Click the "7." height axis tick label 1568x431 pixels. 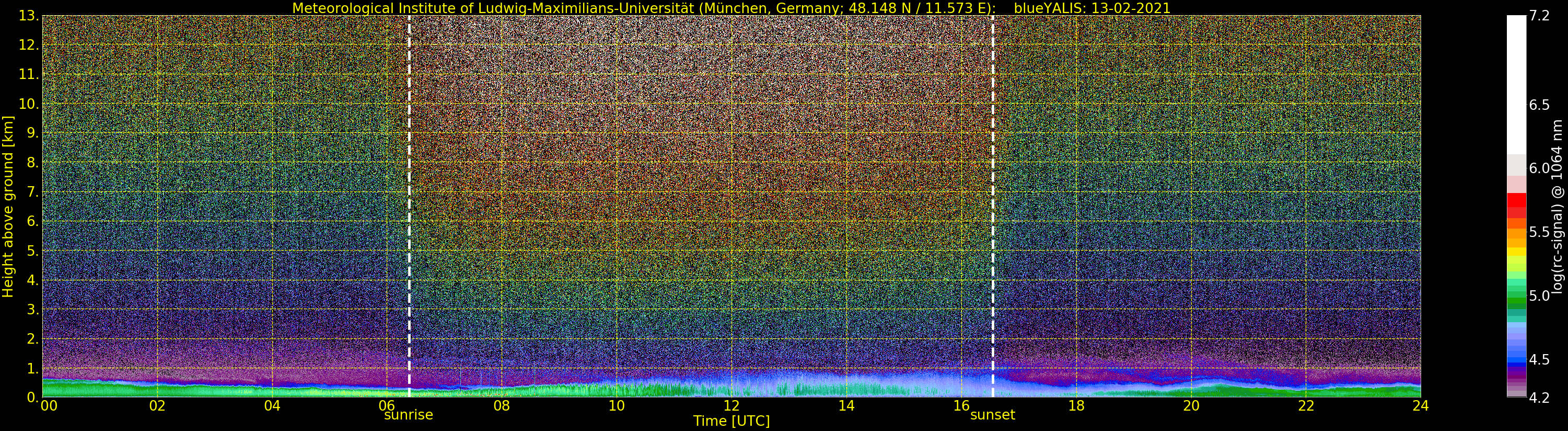coord(32,192)
